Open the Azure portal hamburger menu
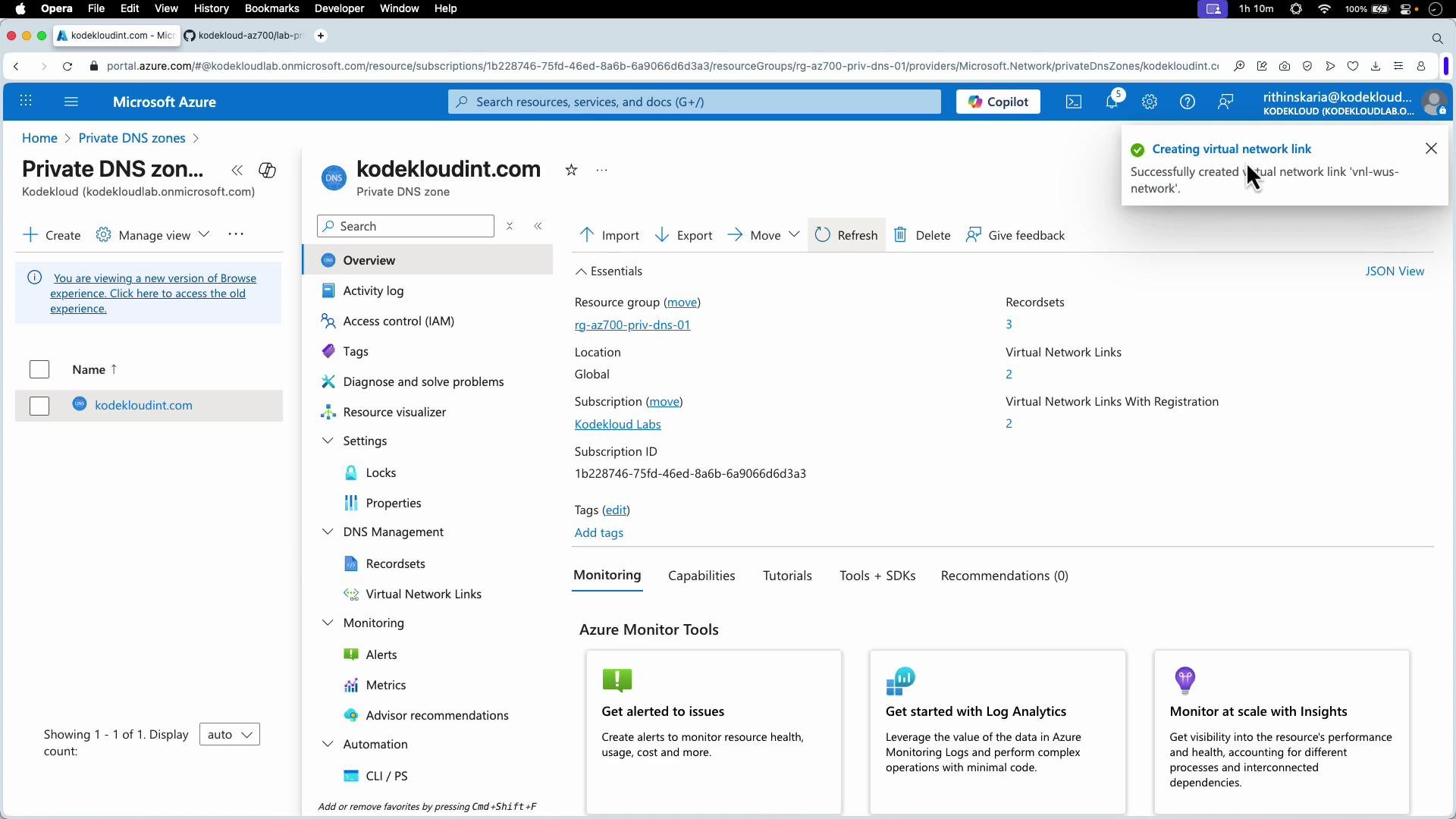Image resolution: width=1456 pixels, height=819 pixels. 71,102
